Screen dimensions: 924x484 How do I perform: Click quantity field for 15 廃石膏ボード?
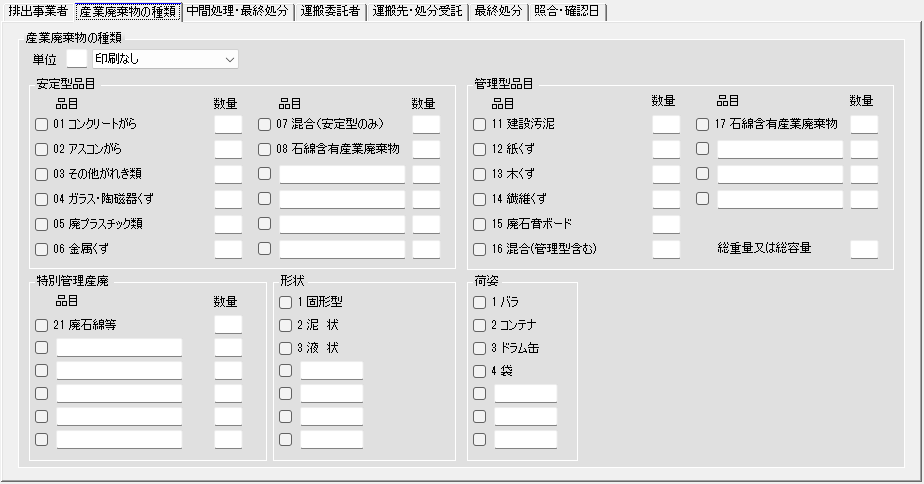(x=666, y=225)
